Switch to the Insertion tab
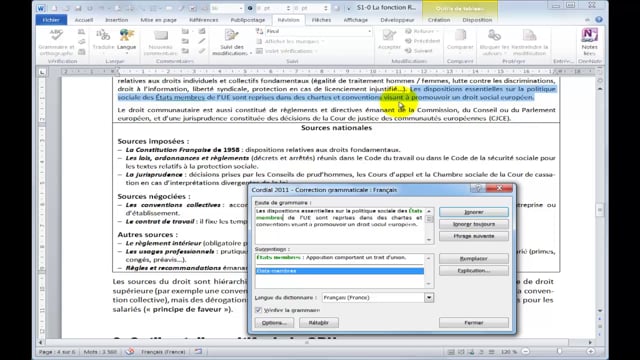Screen dimensions: 640x360 [x=116, y=20]
